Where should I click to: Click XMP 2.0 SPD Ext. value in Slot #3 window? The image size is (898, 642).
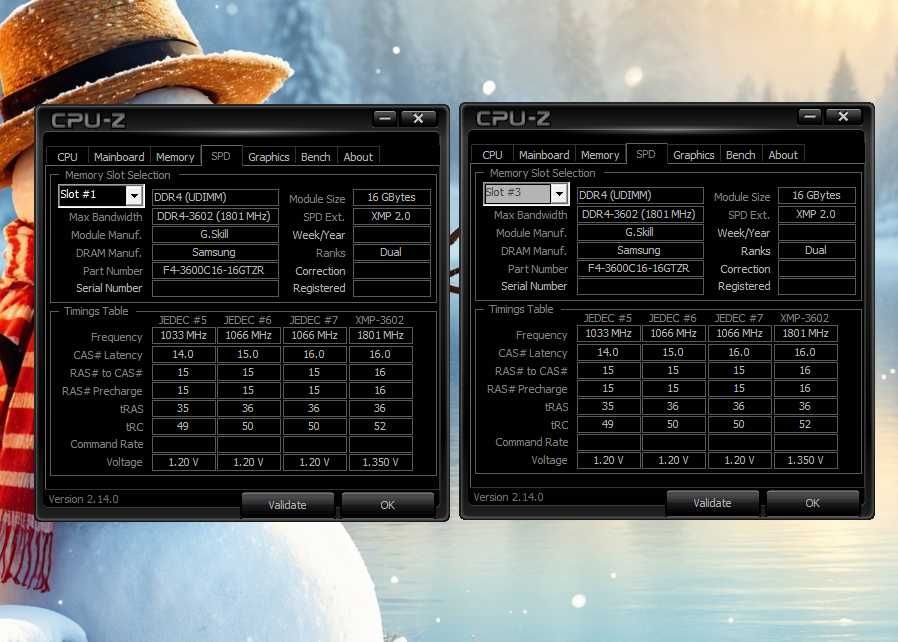click(817, 214)
